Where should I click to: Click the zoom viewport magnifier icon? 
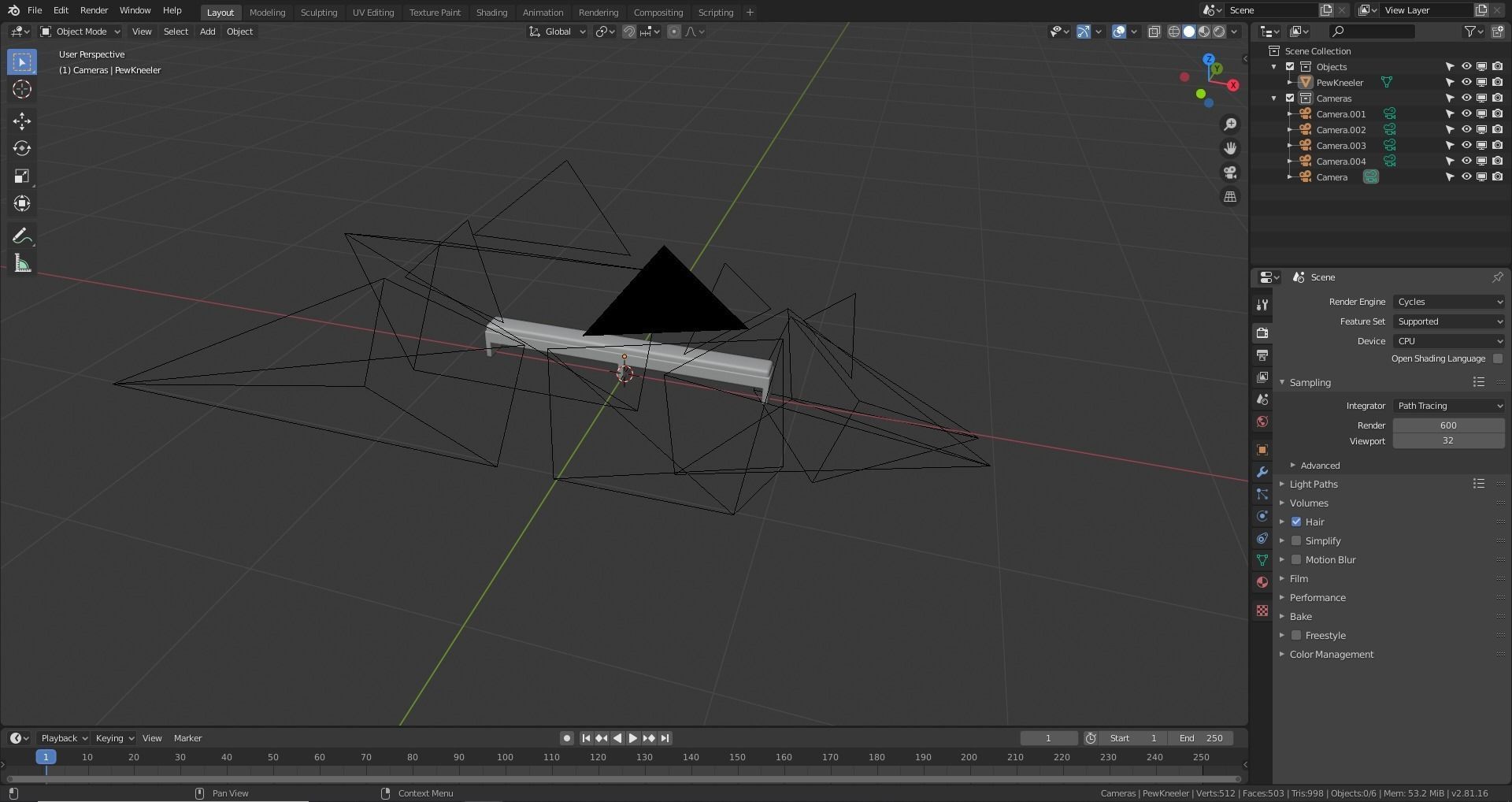pos(1230,124)
